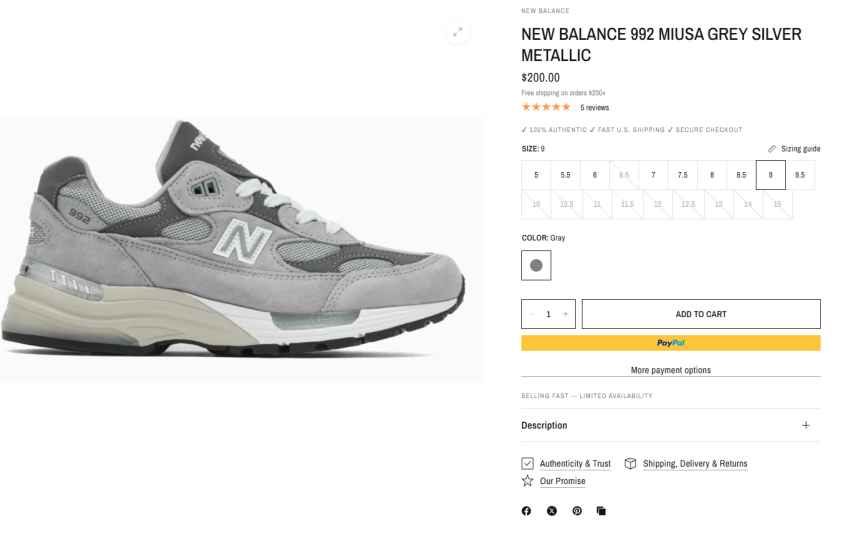Select the Gray color swatch

coord(536,265)
